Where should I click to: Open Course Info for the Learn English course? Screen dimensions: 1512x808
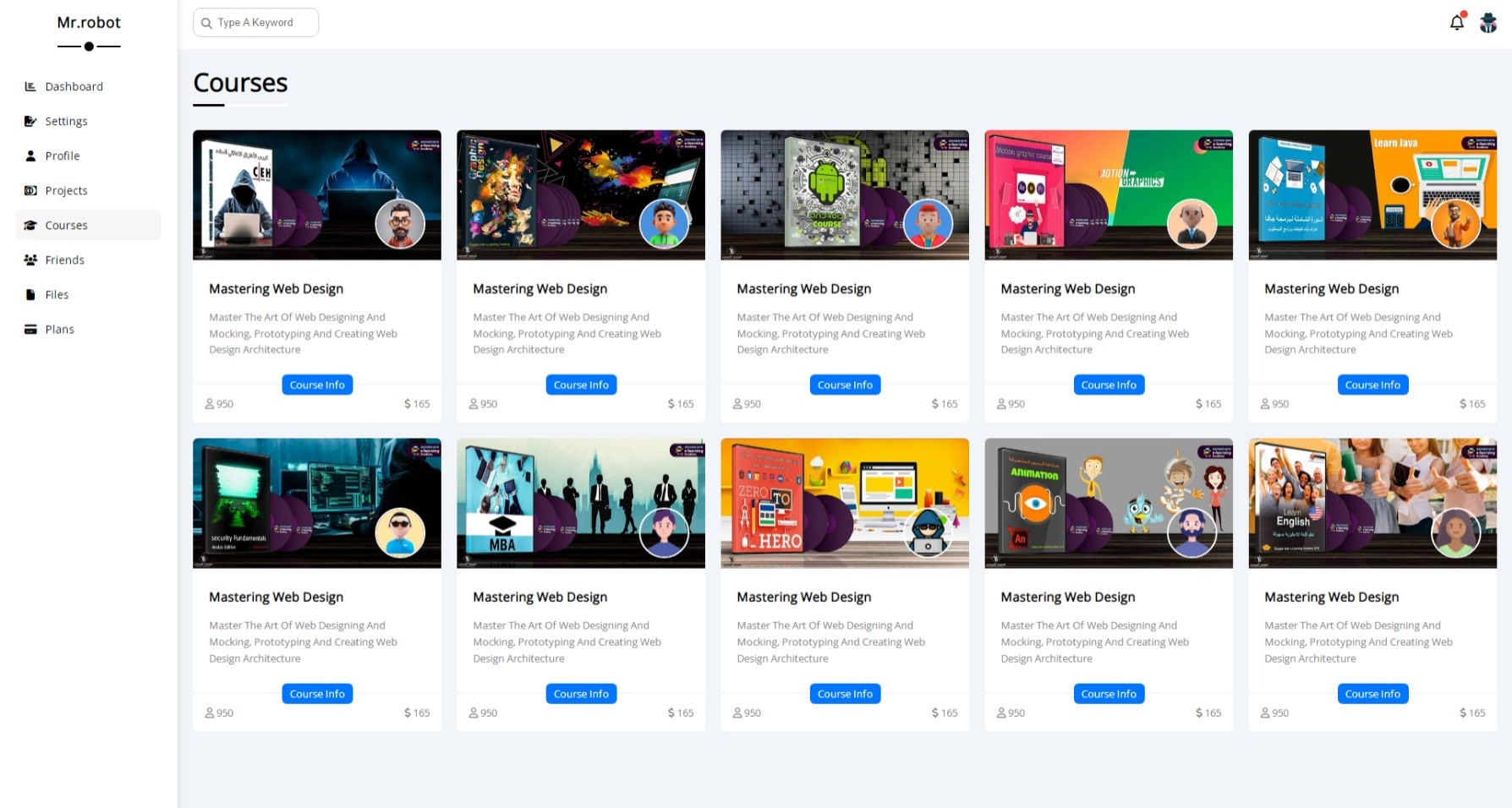pos(1372,694)
